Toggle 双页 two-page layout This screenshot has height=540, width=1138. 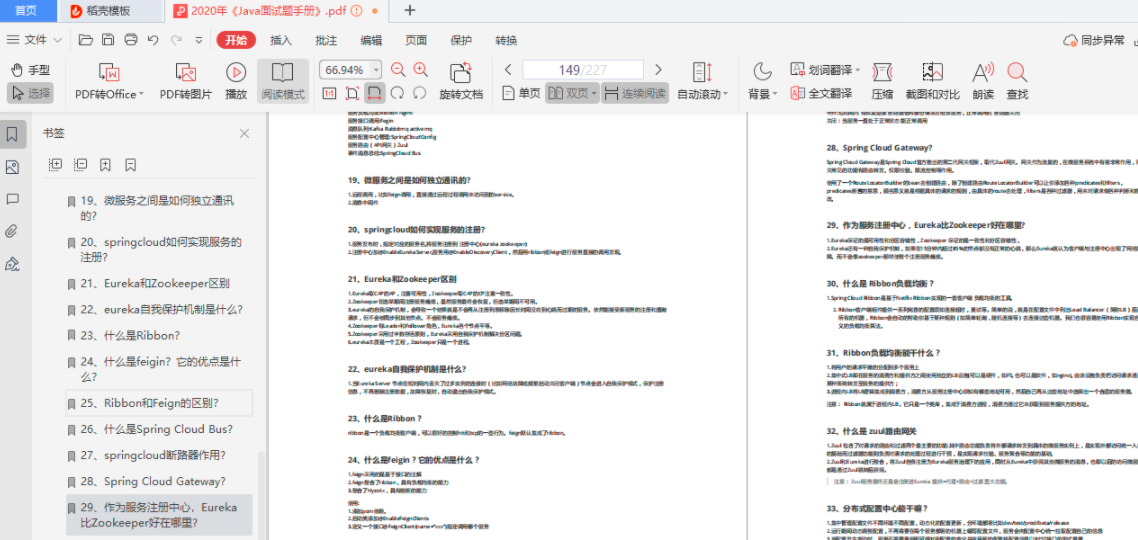568,93
